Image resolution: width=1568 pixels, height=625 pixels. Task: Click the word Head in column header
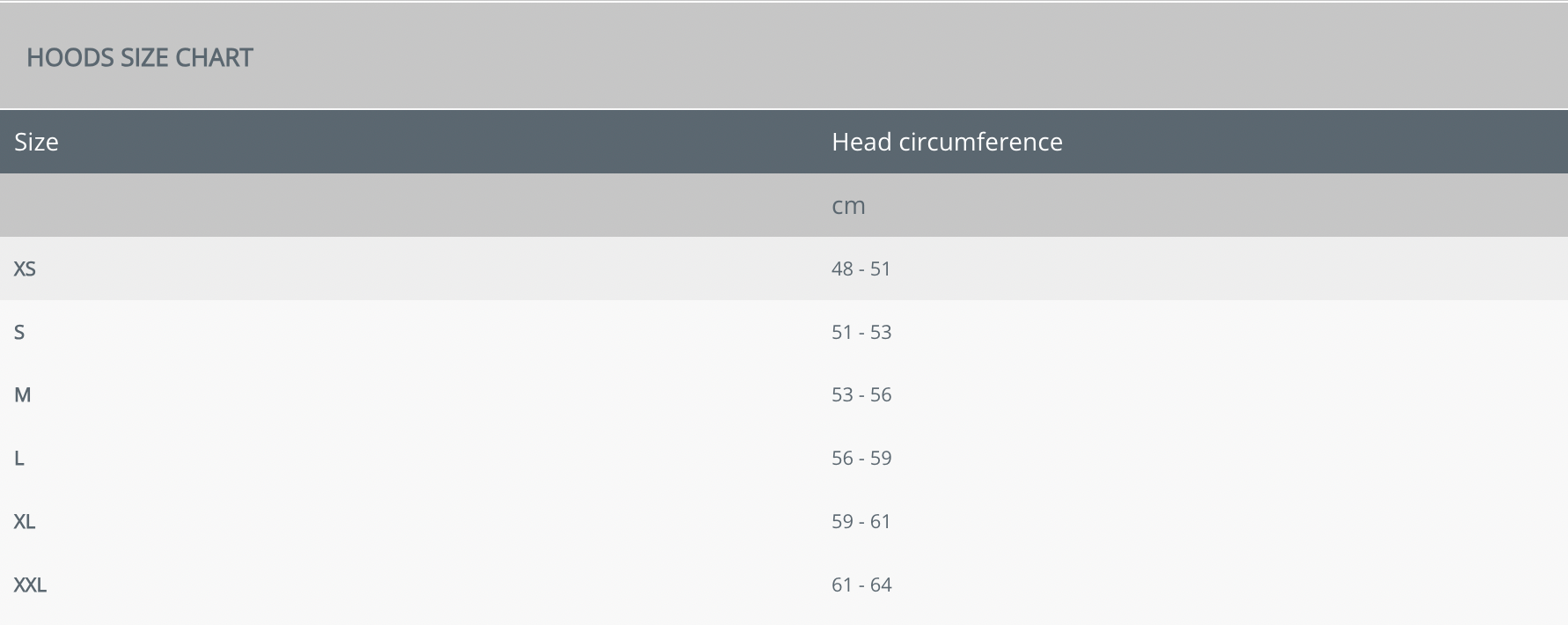861,142
